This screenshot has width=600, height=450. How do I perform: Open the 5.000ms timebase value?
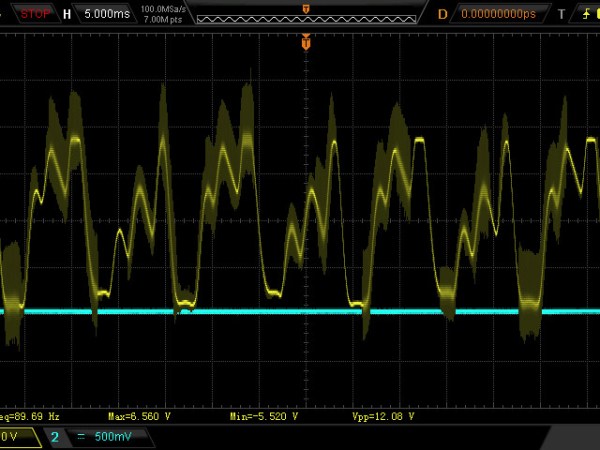107,14
